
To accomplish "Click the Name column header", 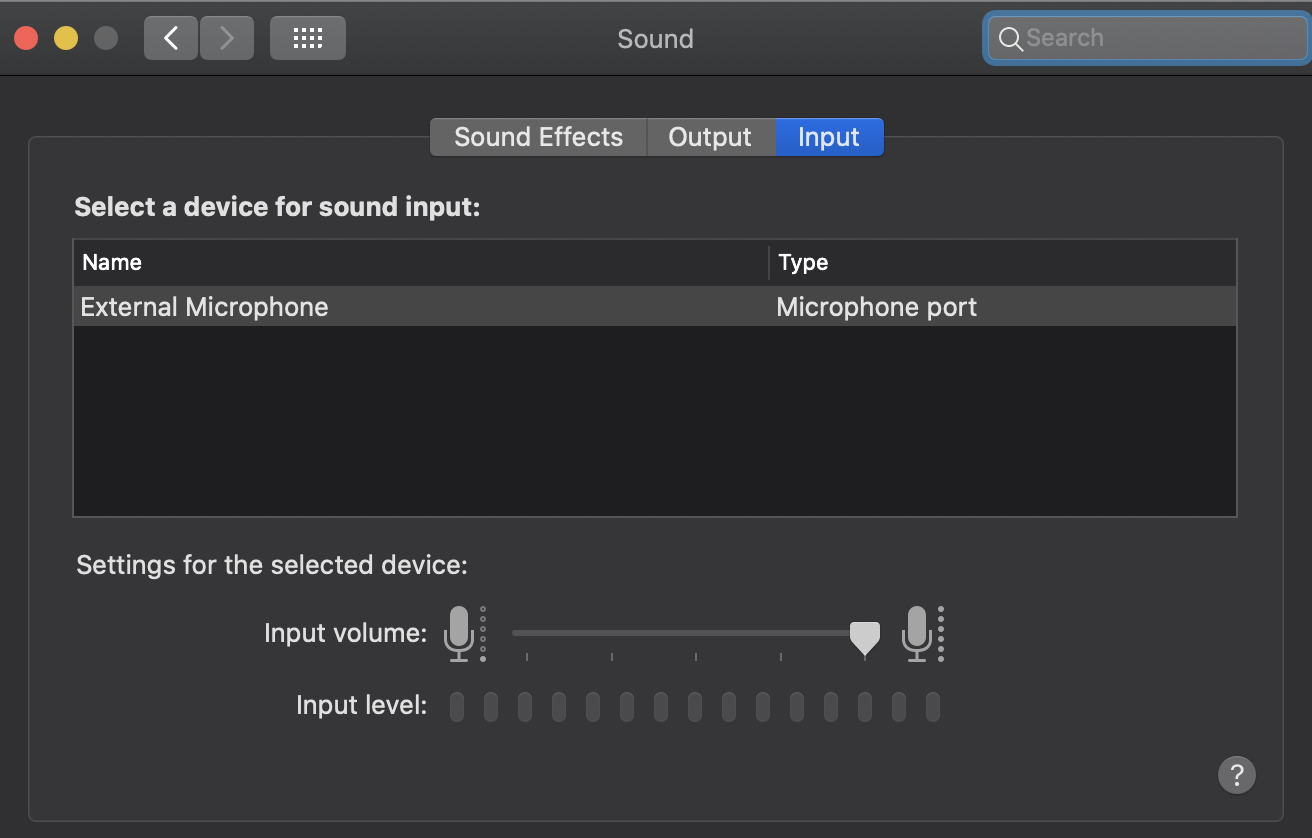I will (x=112, y=262).
